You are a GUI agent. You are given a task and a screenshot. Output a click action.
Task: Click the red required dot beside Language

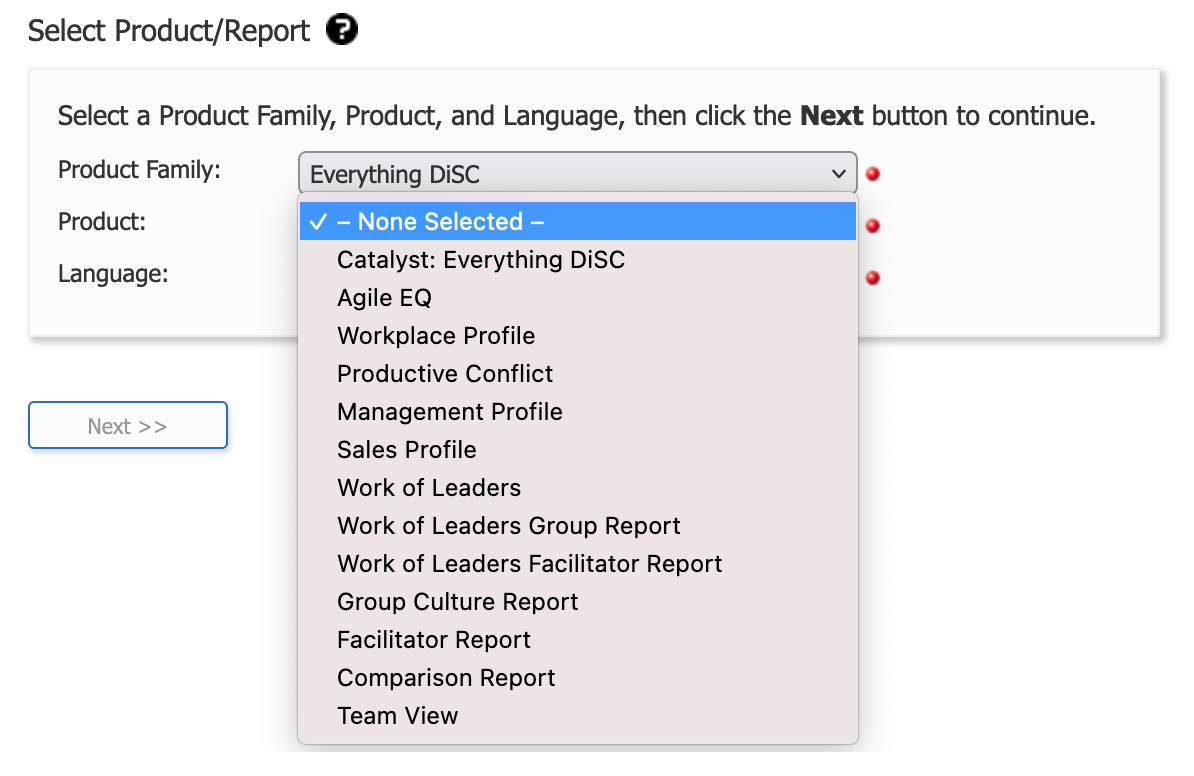pos(873,278)
